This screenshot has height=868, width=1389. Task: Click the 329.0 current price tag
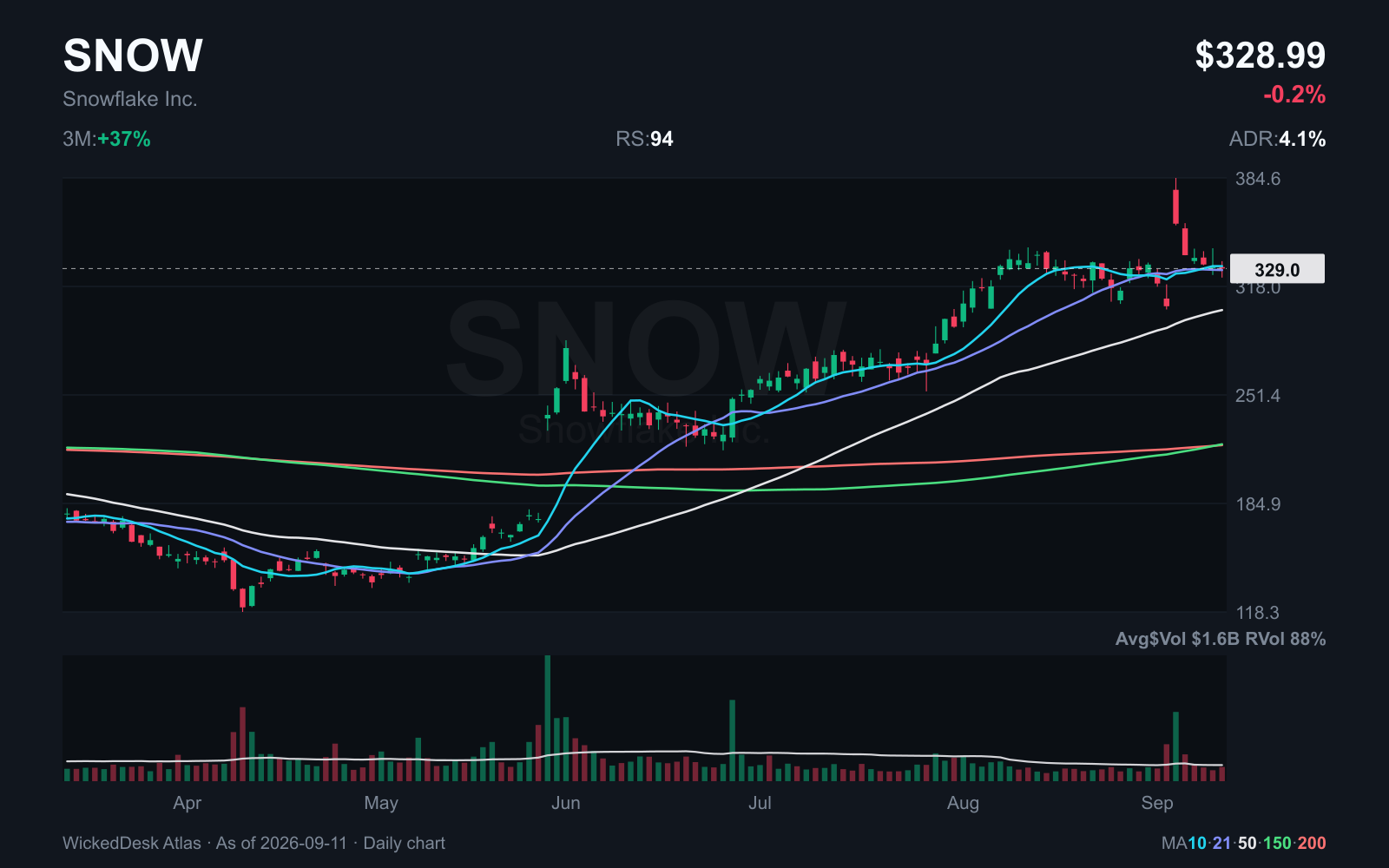[x=1277, y=269]
